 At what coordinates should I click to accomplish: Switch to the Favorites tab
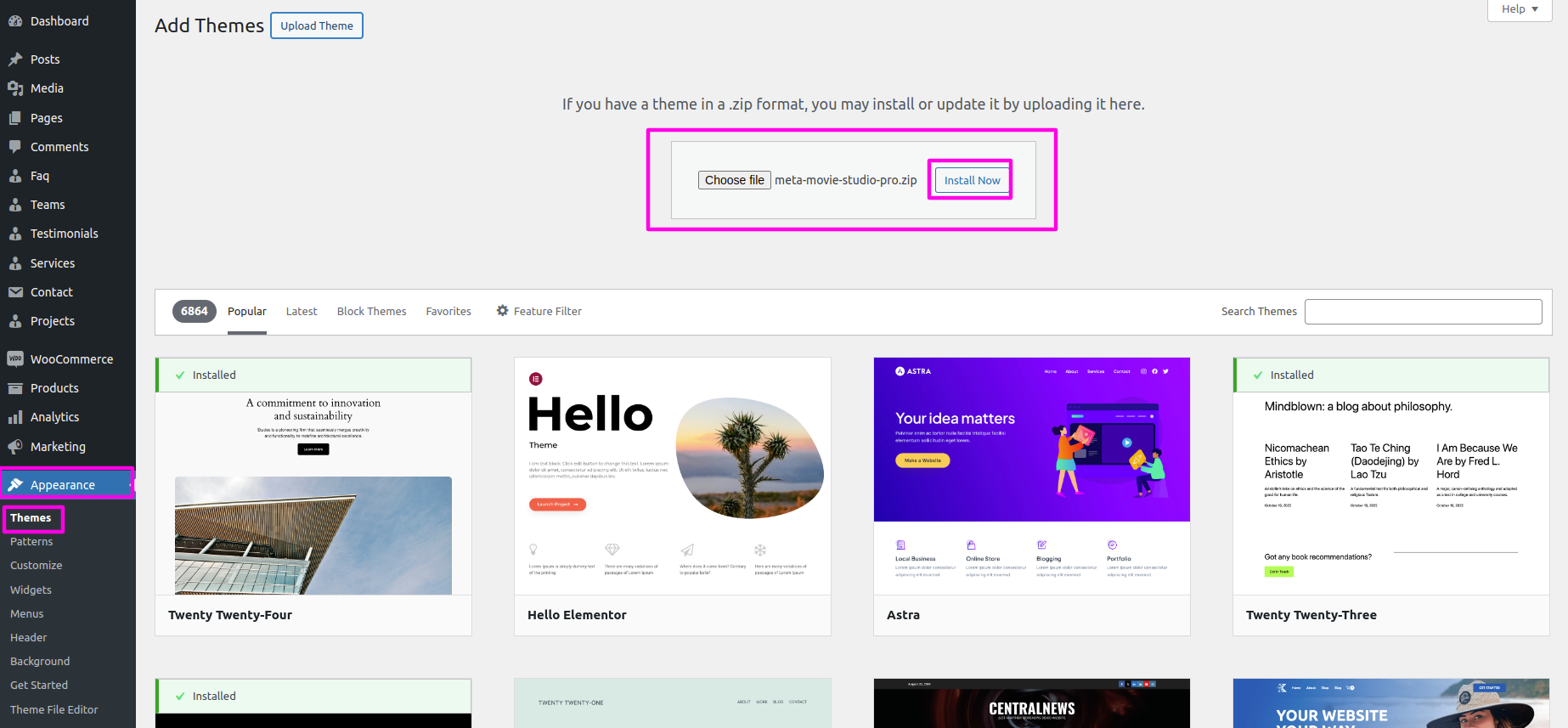click(x=448, y=312)
